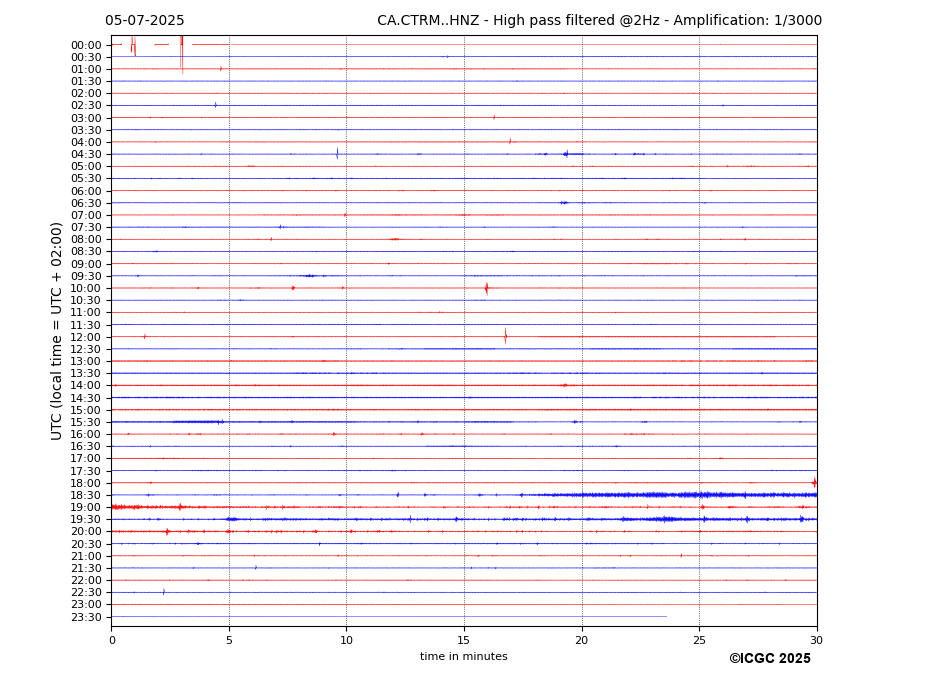Click the 10:00 row time label
Screen dimensions: 927x696
(x=86, y=289)
